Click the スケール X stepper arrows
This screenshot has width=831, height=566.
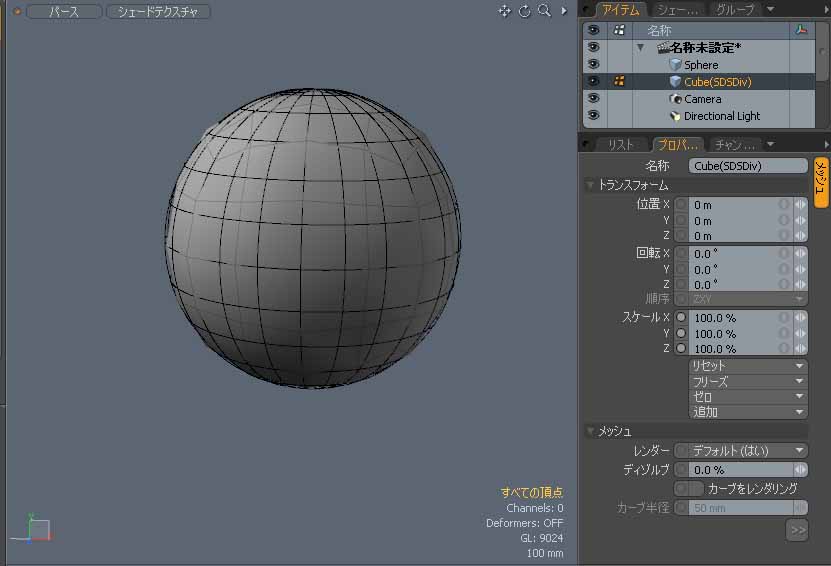point(800,317)
